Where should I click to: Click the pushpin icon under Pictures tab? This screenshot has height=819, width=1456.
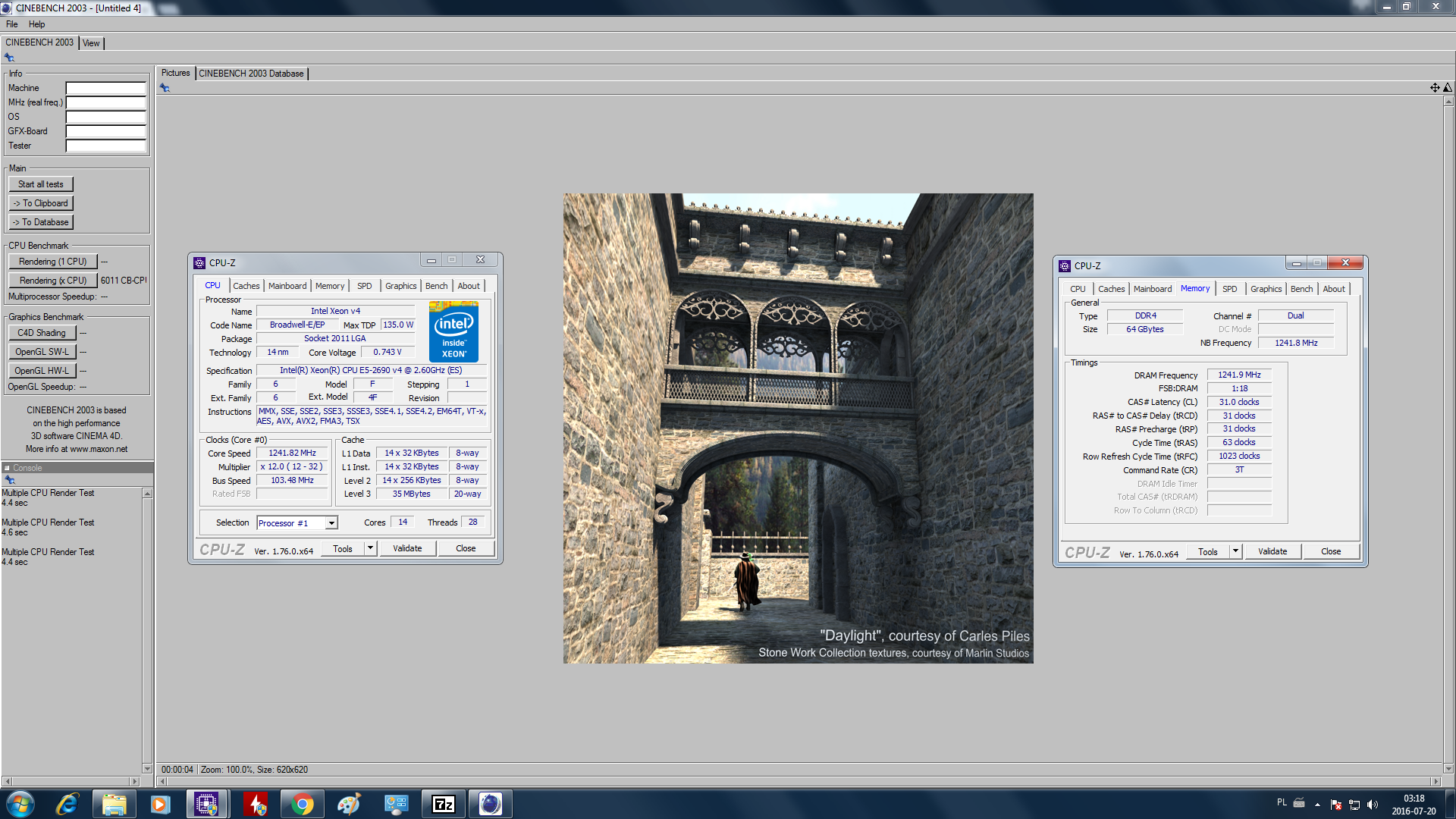(x=165, y=88)
